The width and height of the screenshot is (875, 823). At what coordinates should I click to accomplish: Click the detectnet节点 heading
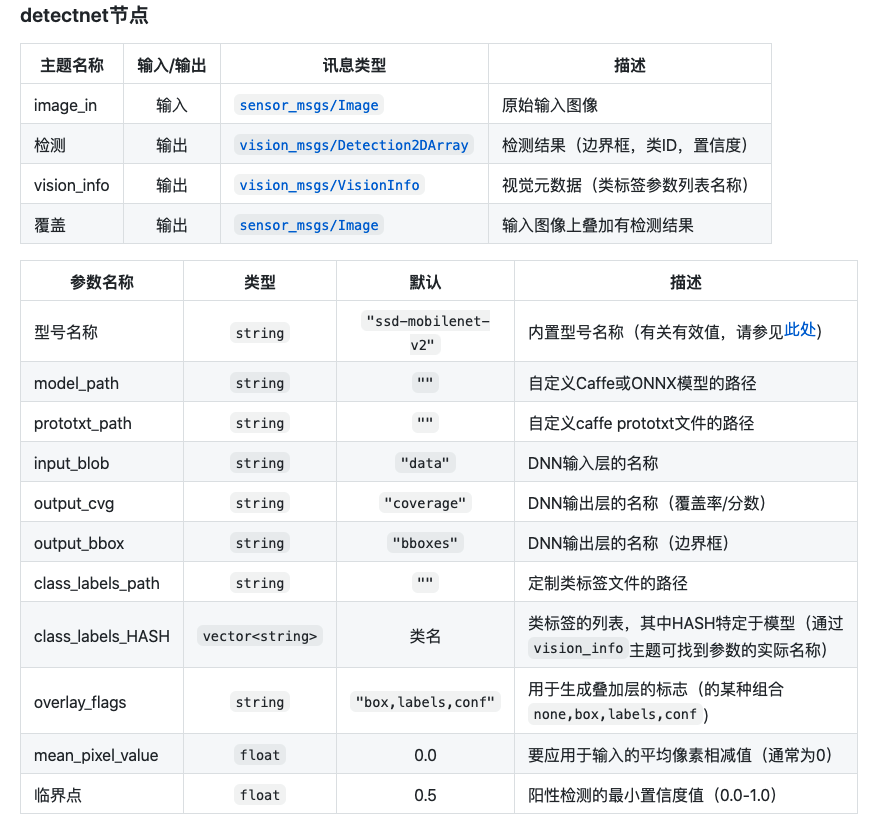pyautogui.click(x=84, y=15)
